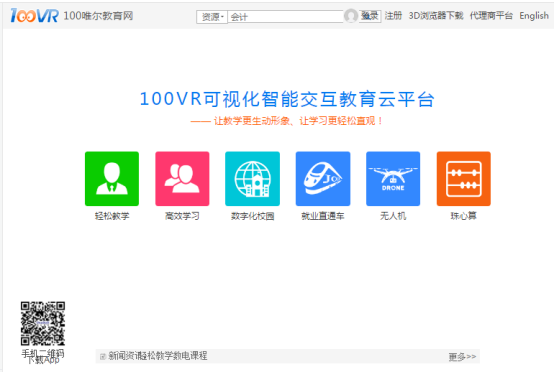Open the 无人机 drone icon
This screenshot has width=554, height=373.
click(x=393, y=179)
